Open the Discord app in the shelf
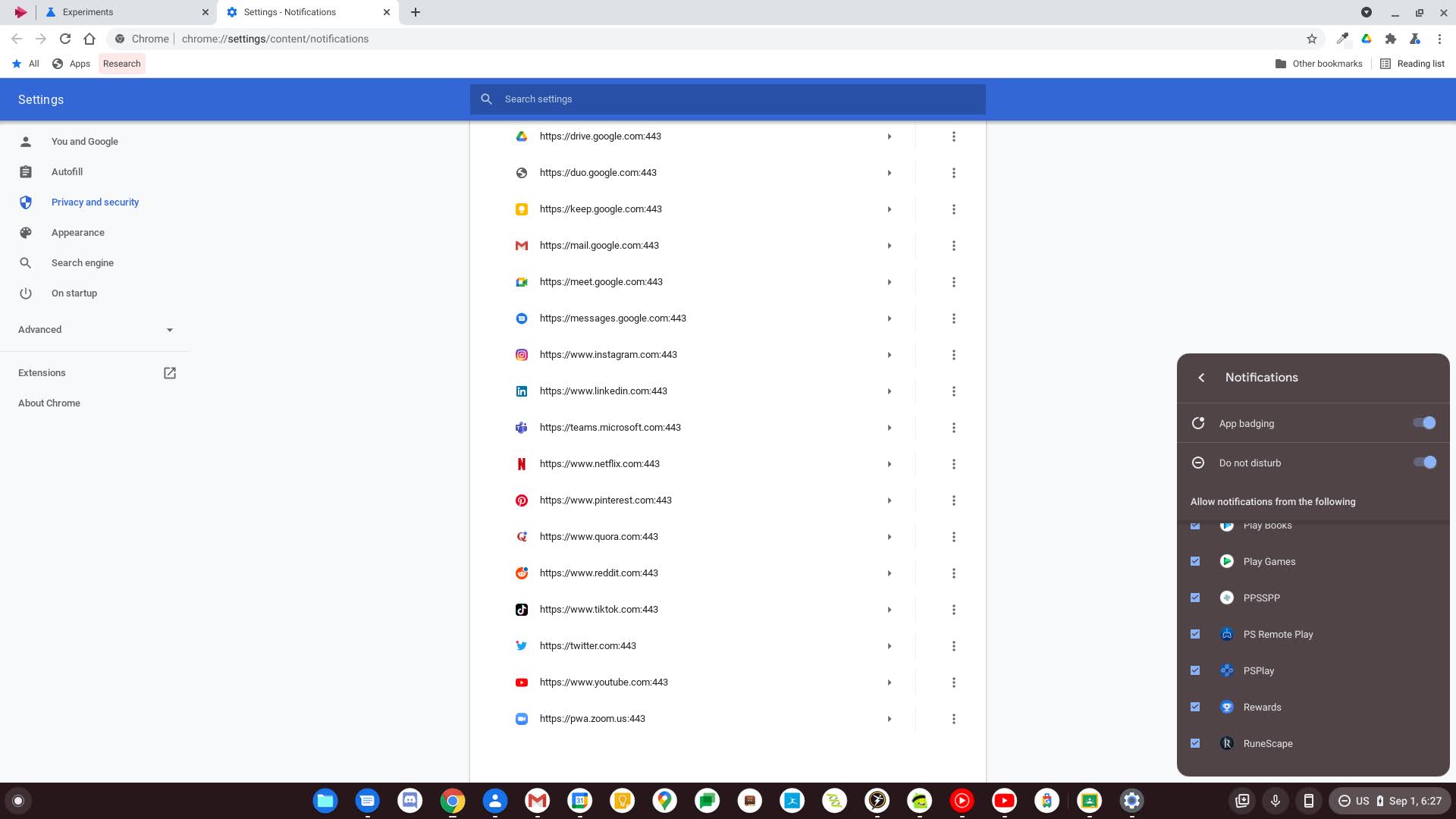This screenshot has height=819, width=1456. pyautogui.click(x=410, y=800)
